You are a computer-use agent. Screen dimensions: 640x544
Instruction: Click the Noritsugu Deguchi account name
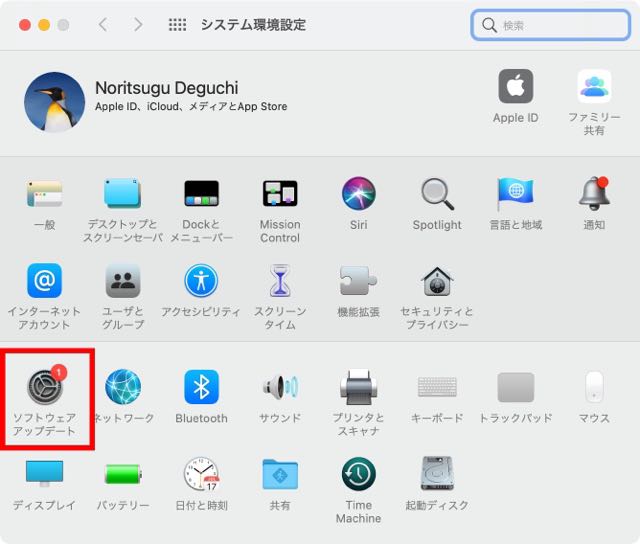(167, 88)
